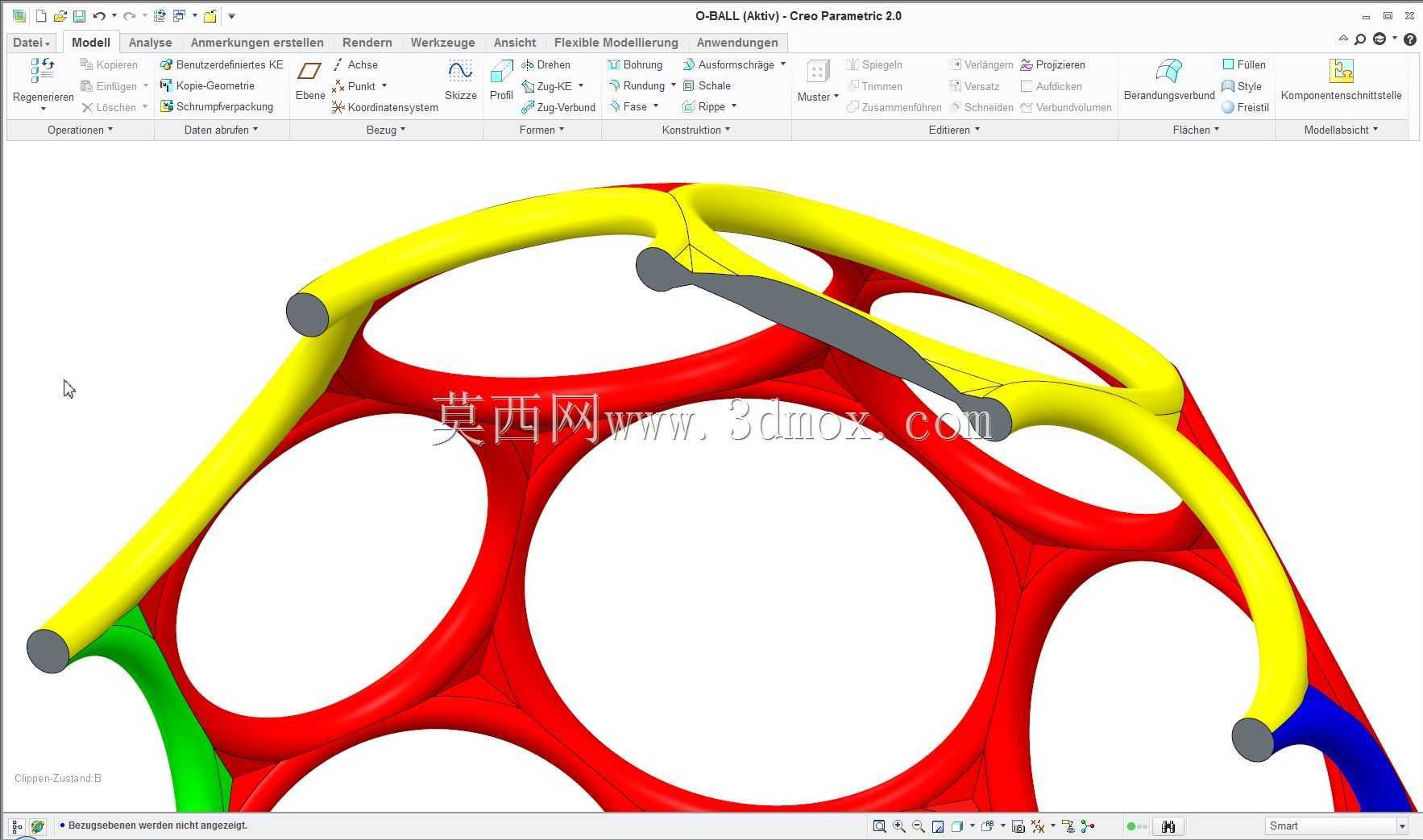Create a new file from quick access toolbar
The image size is (1423, 840).
[x=41, y=16]
